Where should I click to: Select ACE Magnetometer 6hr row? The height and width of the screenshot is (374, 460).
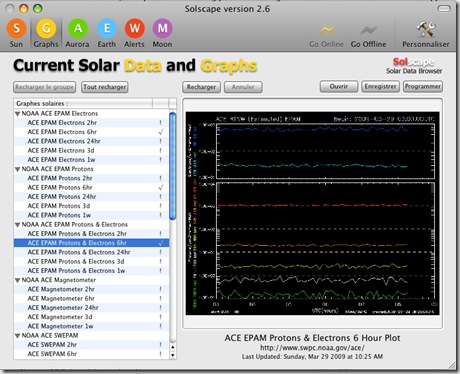[91, 299]
